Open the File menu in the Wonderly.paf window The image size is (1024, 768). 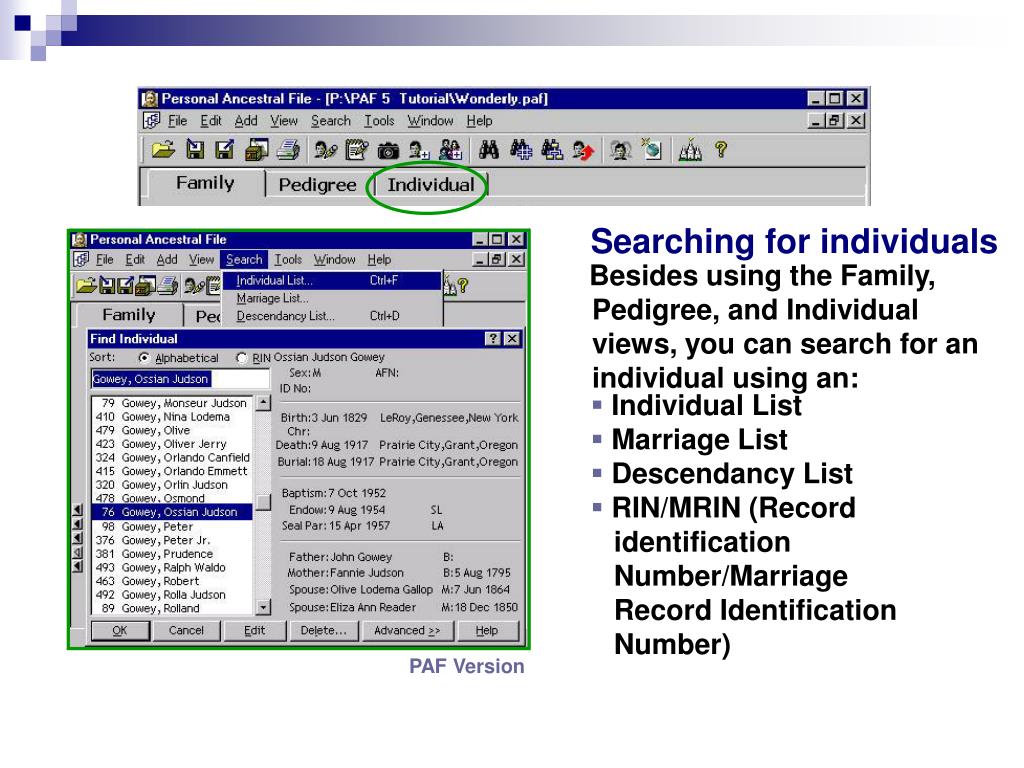point(177,121)
